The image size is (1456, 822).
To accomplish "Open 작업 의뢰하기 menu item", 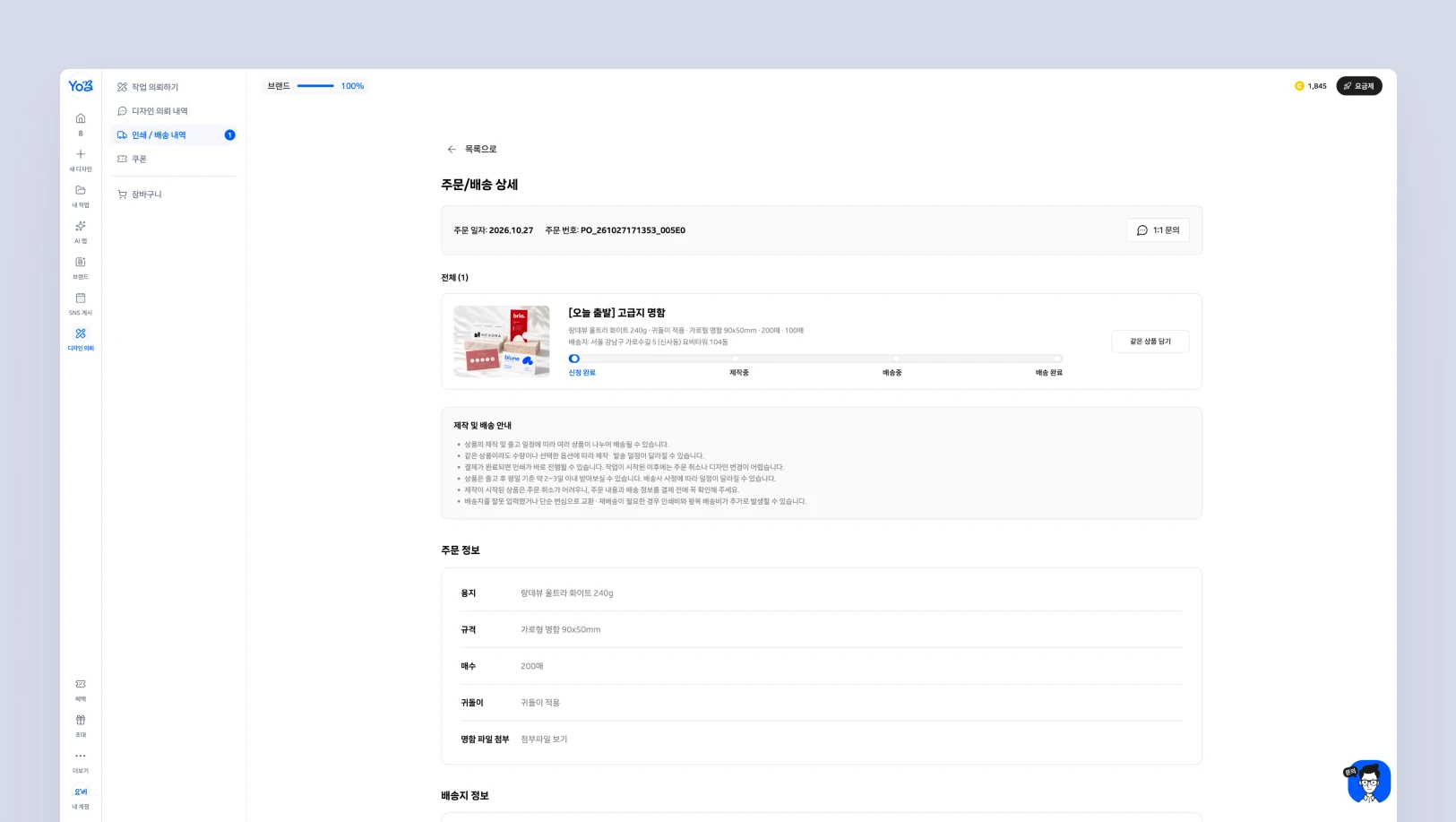I will coord(174,87).
